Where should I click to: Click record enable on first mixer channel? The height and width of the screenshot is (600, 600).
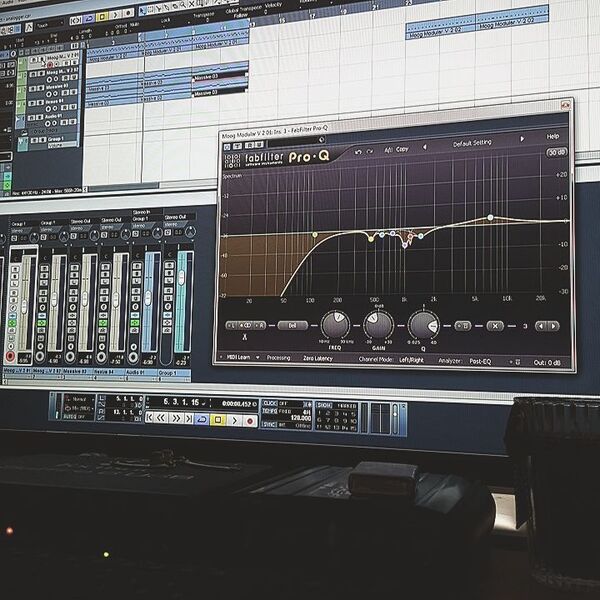coord(11,356)
